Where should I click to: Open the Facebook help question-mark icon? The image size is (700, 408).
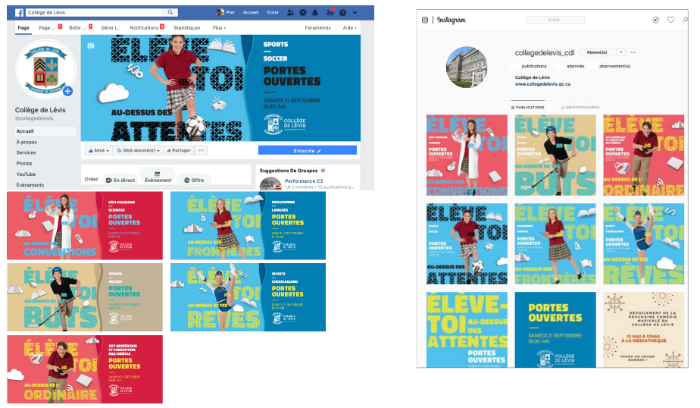342,12
